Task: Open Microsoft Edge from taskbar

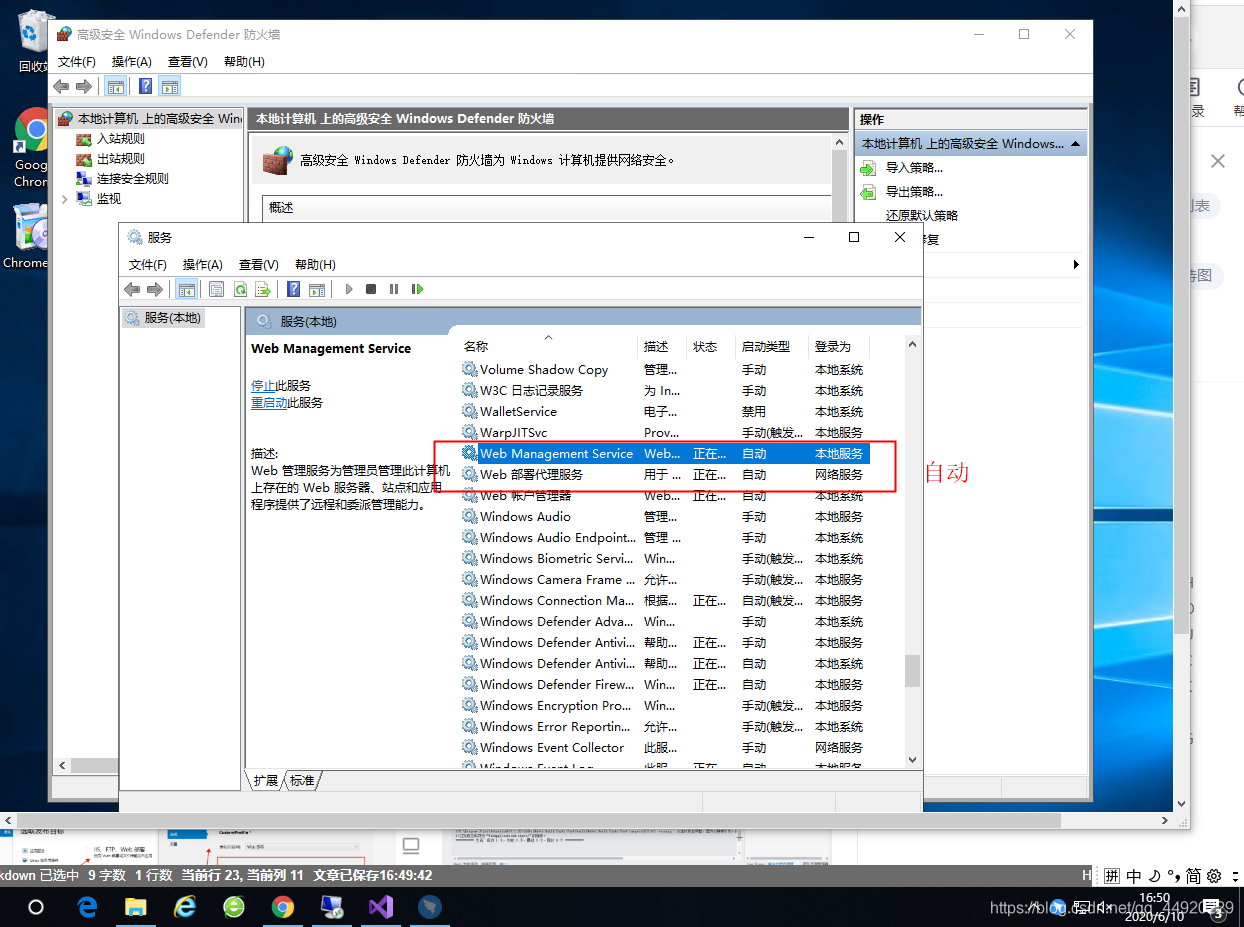Action: click(x=88, y=906)
